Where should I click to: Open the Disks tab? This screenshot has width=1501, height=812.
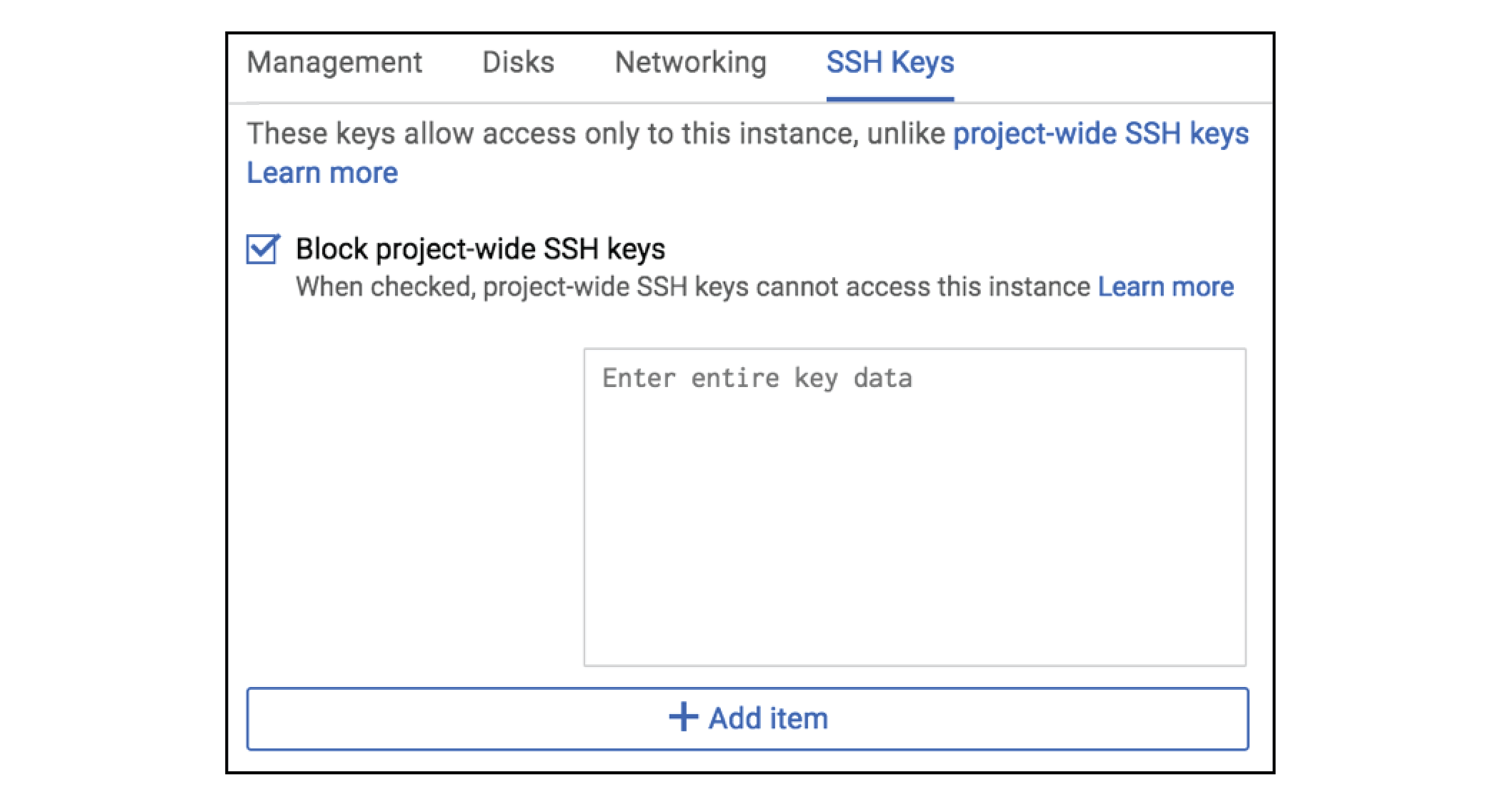coord(518,63)
